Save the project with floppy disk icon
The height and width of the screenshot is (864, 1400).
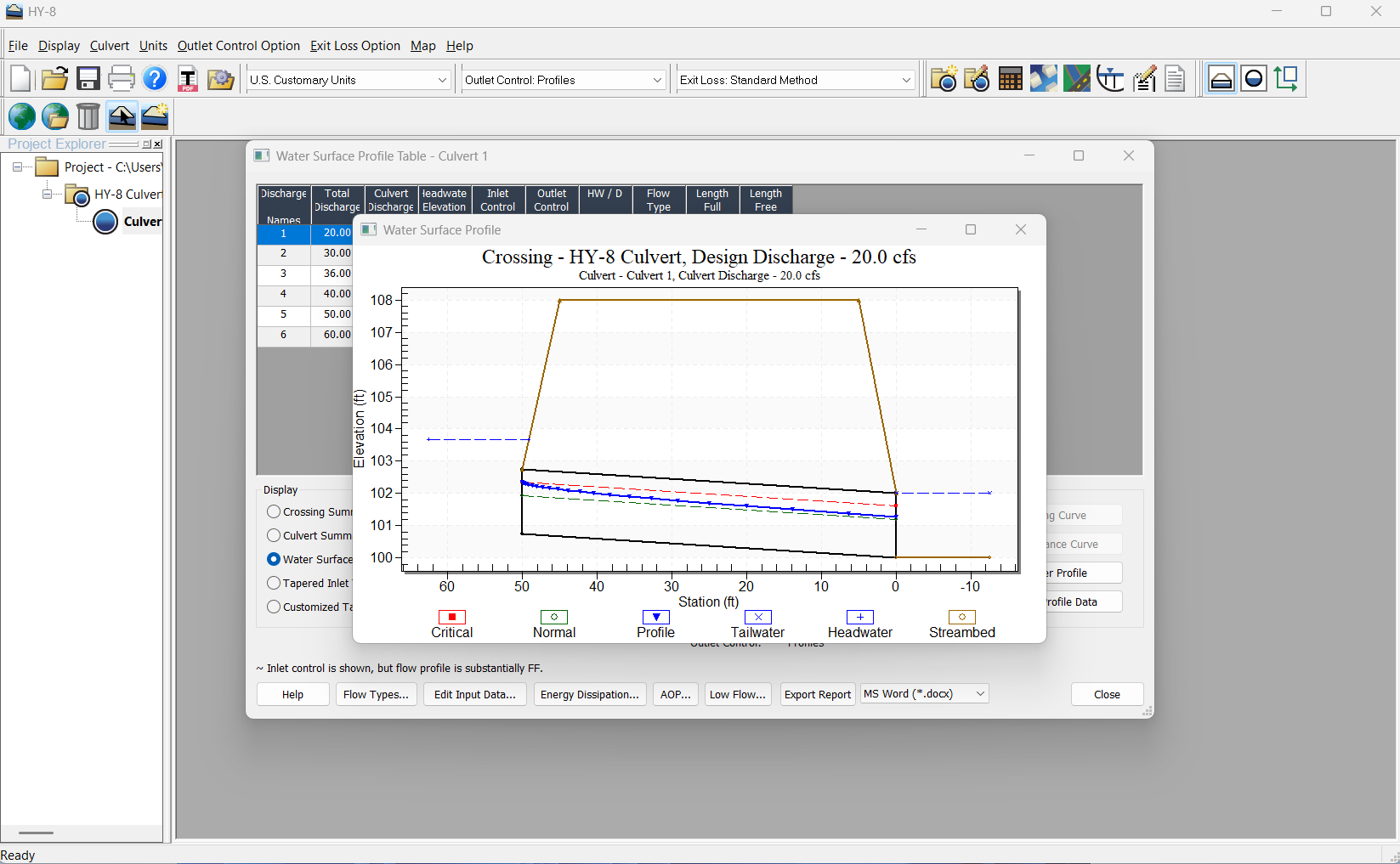pyautogui.click(x=88, y=79)
